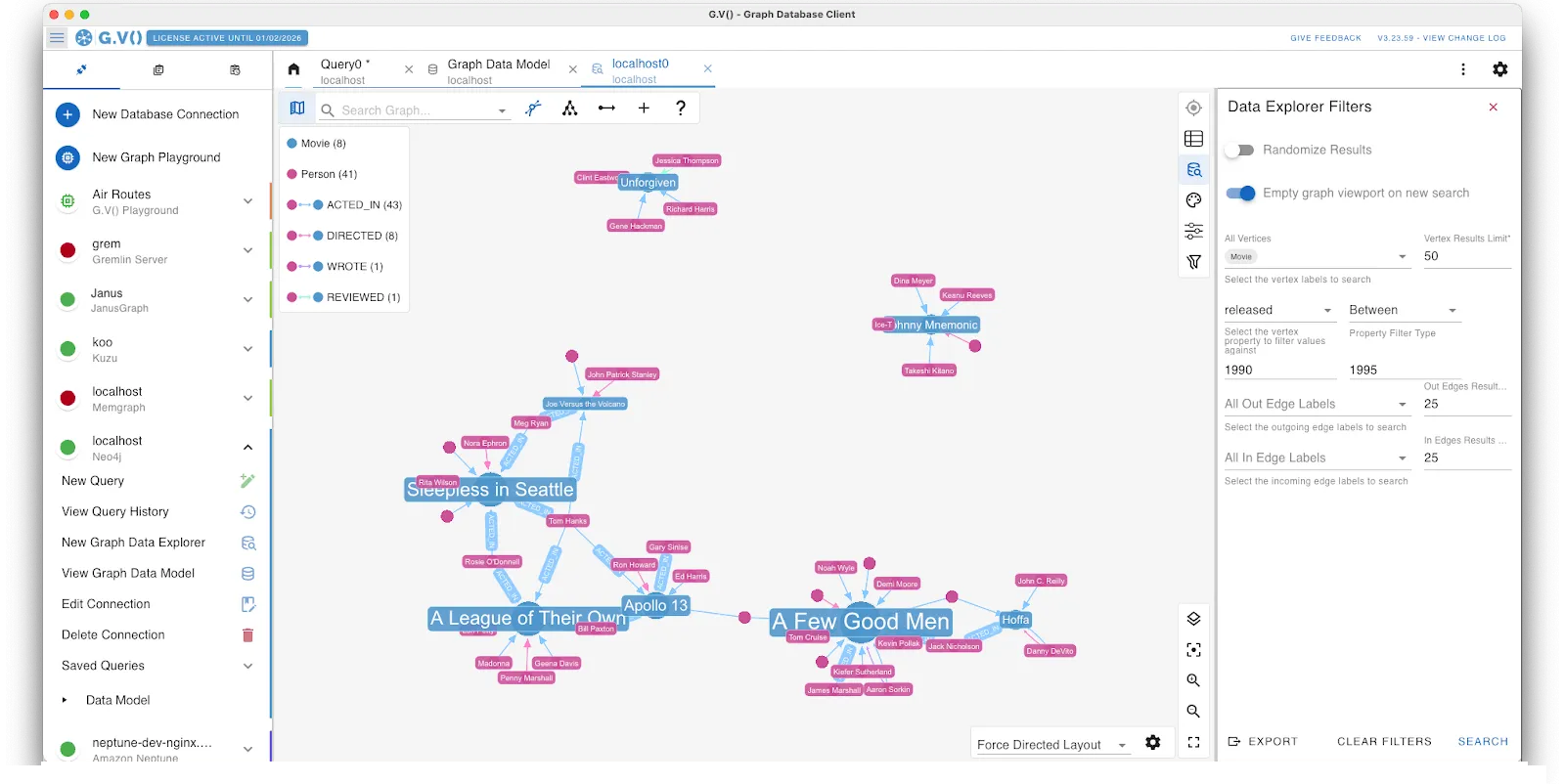
Task: Open the layout settings gear icon
Action: (1153, 743)
